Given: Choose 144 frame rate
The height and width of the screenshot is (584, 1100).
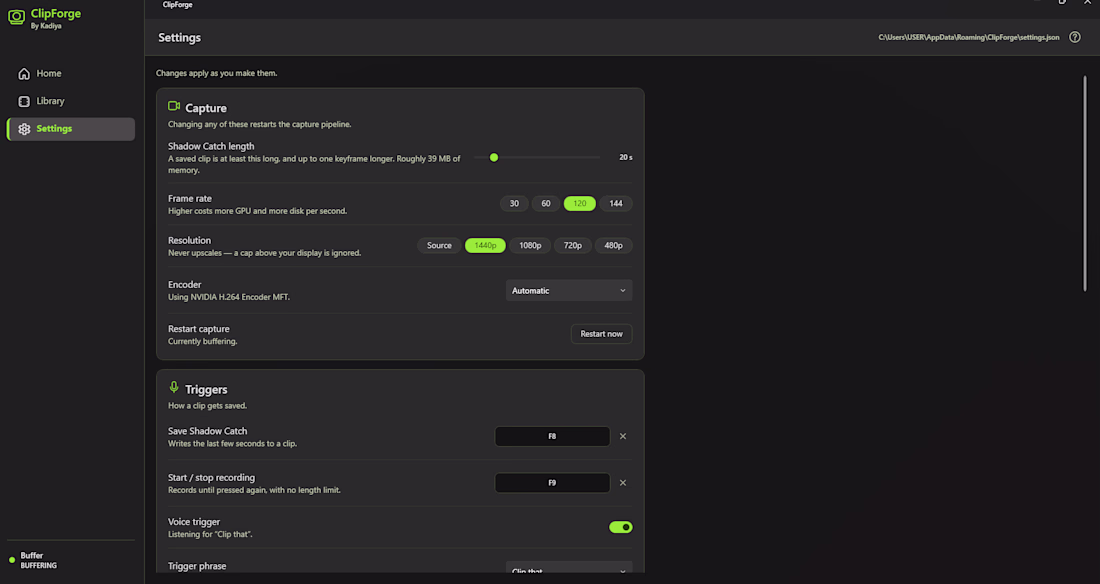Looking at the screenshot, I should tap(616, 204).
